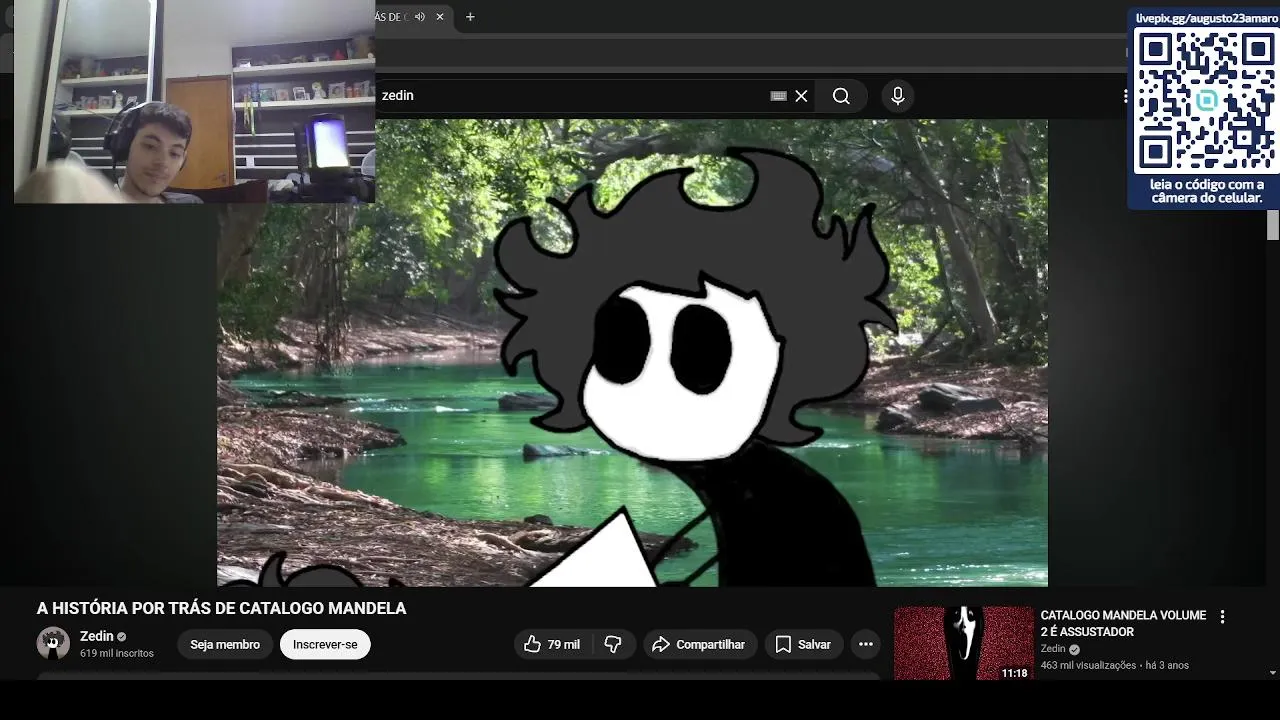Open suggested video titled CATALOGO MANDELA VOLUME 2
This screenshot has height=720, width=1280.
click(1123, 623)
